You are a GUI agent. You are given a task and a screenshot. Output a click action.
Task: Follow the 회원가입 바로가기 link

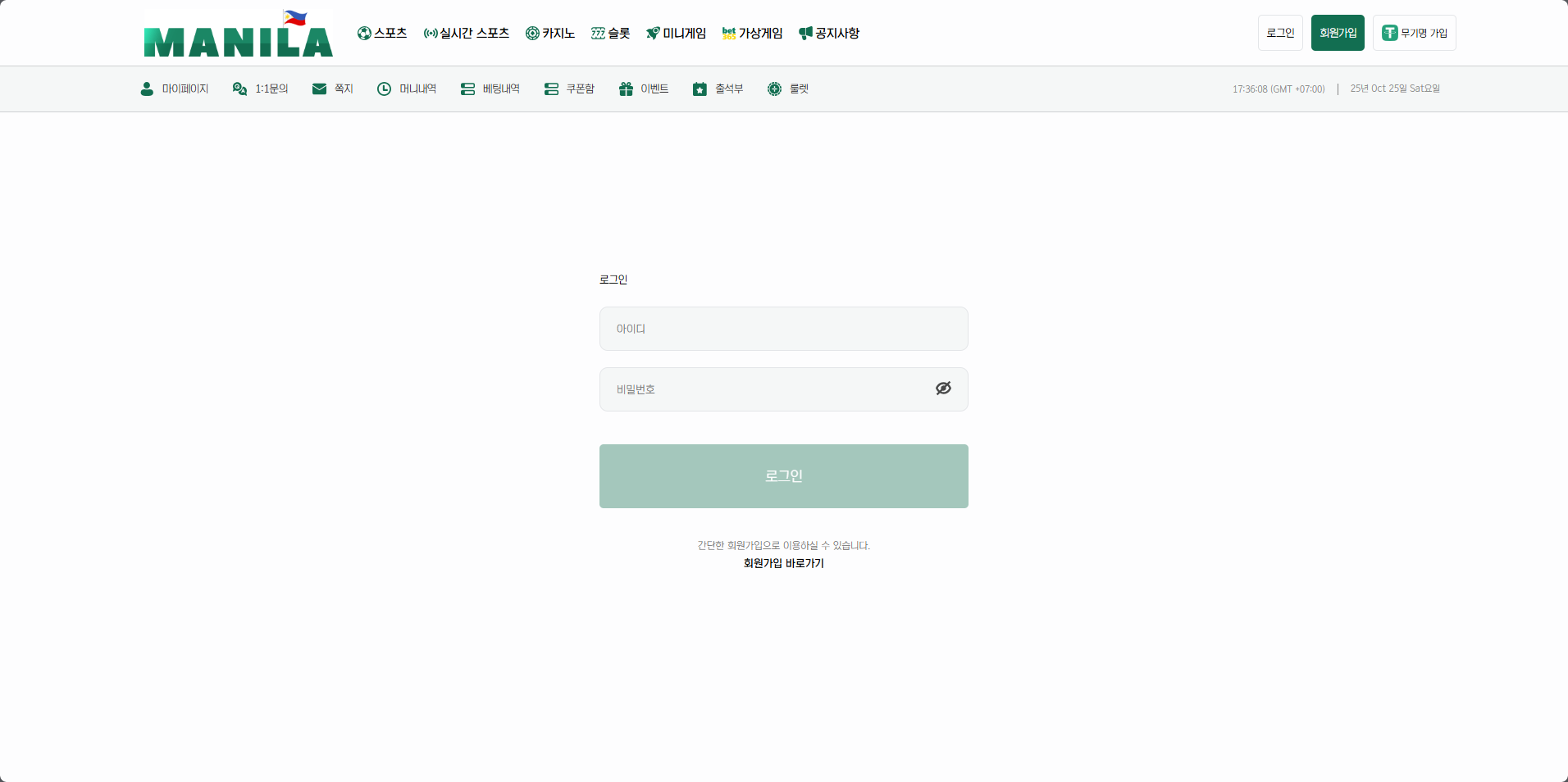[783, 563]
